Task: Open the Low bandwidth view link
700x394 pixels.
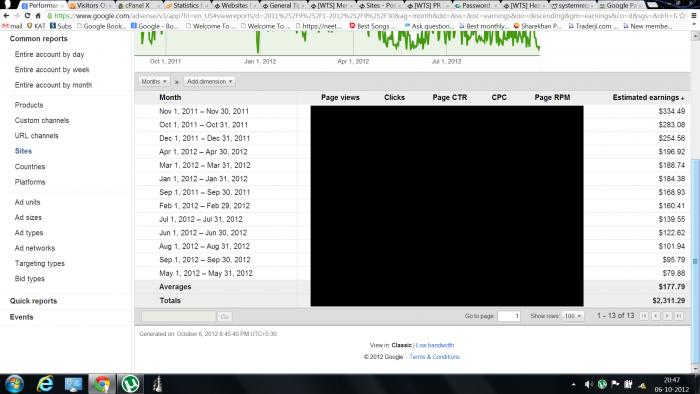Action: 435,345
